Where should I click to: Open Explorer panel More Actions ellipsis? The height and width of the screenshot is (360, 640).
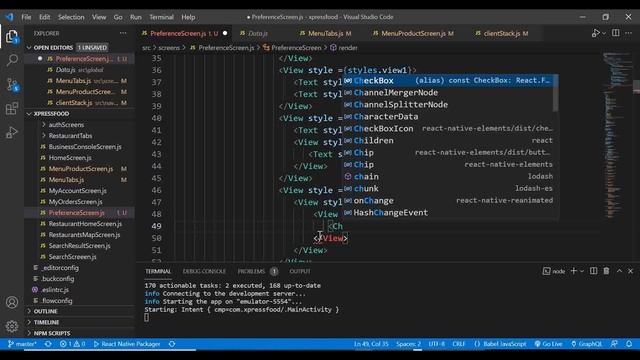coord(123,33)
